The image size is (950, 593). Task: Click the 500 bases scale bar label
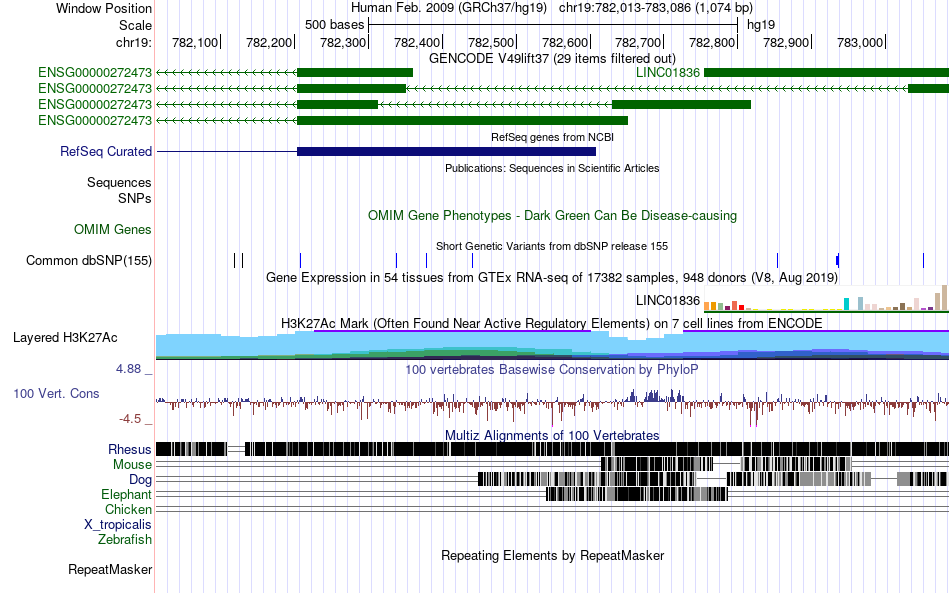334,25
